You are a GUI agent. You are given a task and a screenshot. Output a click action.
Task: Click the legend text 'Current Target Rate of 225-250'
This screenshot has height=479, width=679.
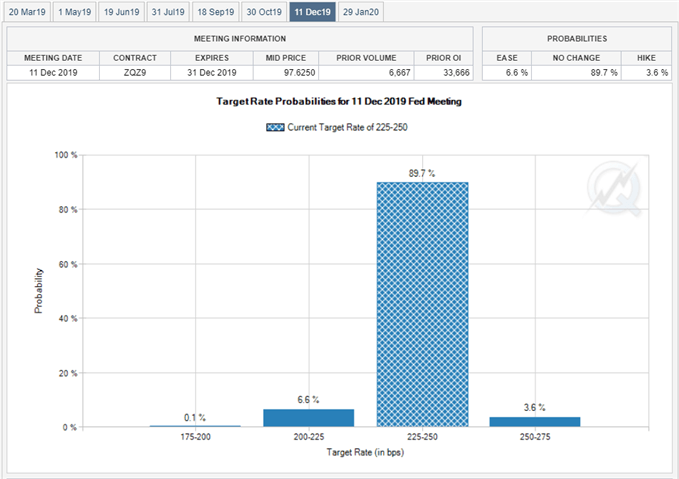pyautogui.click(x=347, y=127)
